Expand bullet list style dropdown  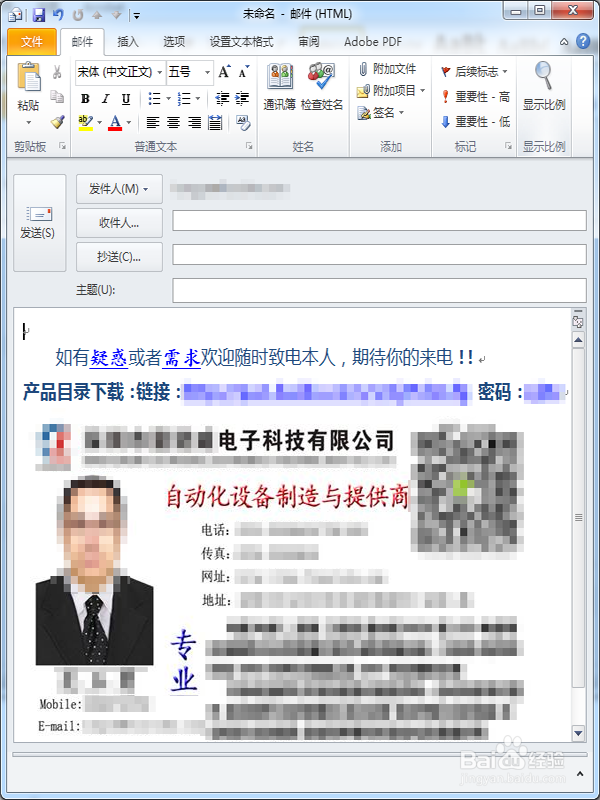coord(167,98)
